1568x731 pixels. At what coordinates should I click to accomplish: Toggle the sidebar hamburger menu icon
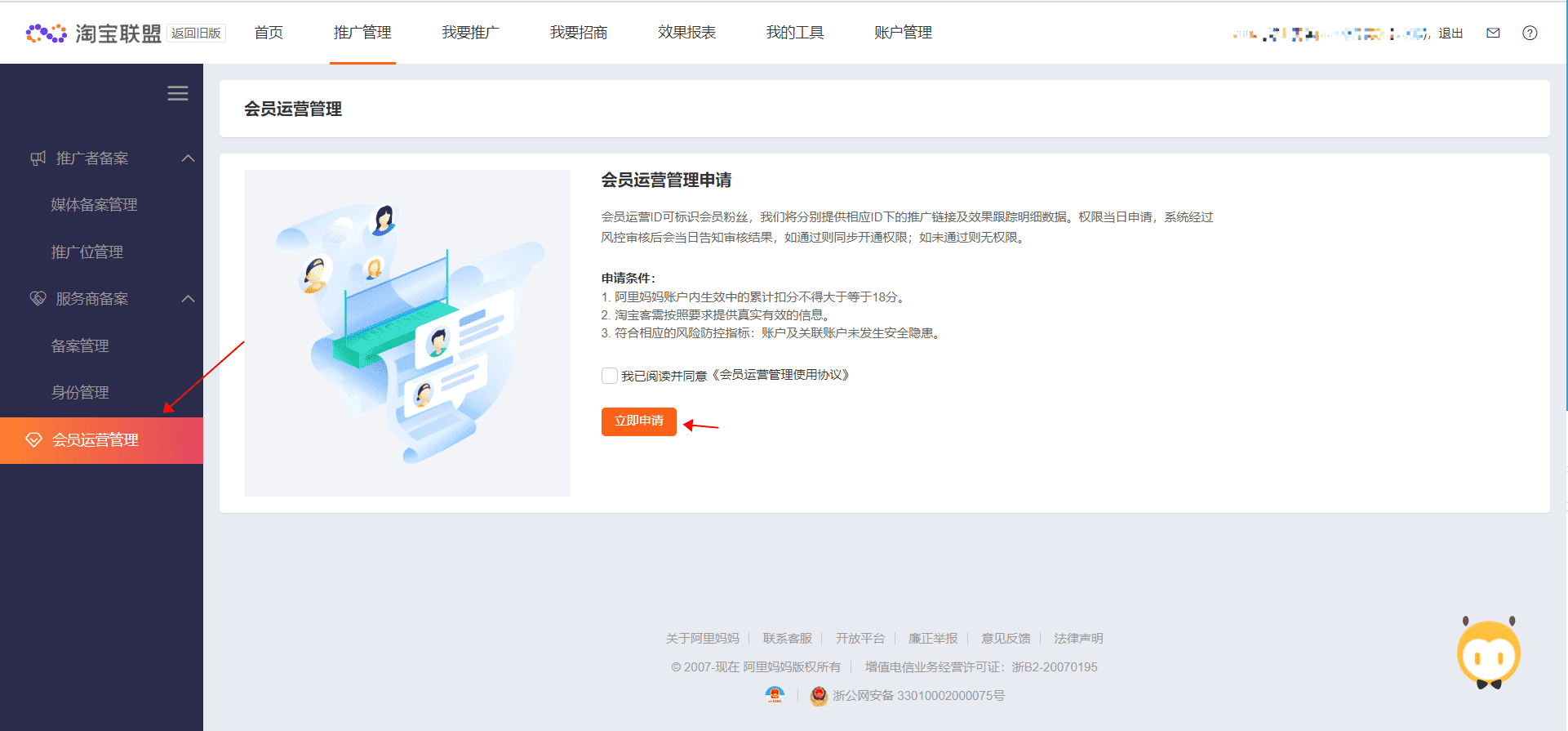pos(178,94)
